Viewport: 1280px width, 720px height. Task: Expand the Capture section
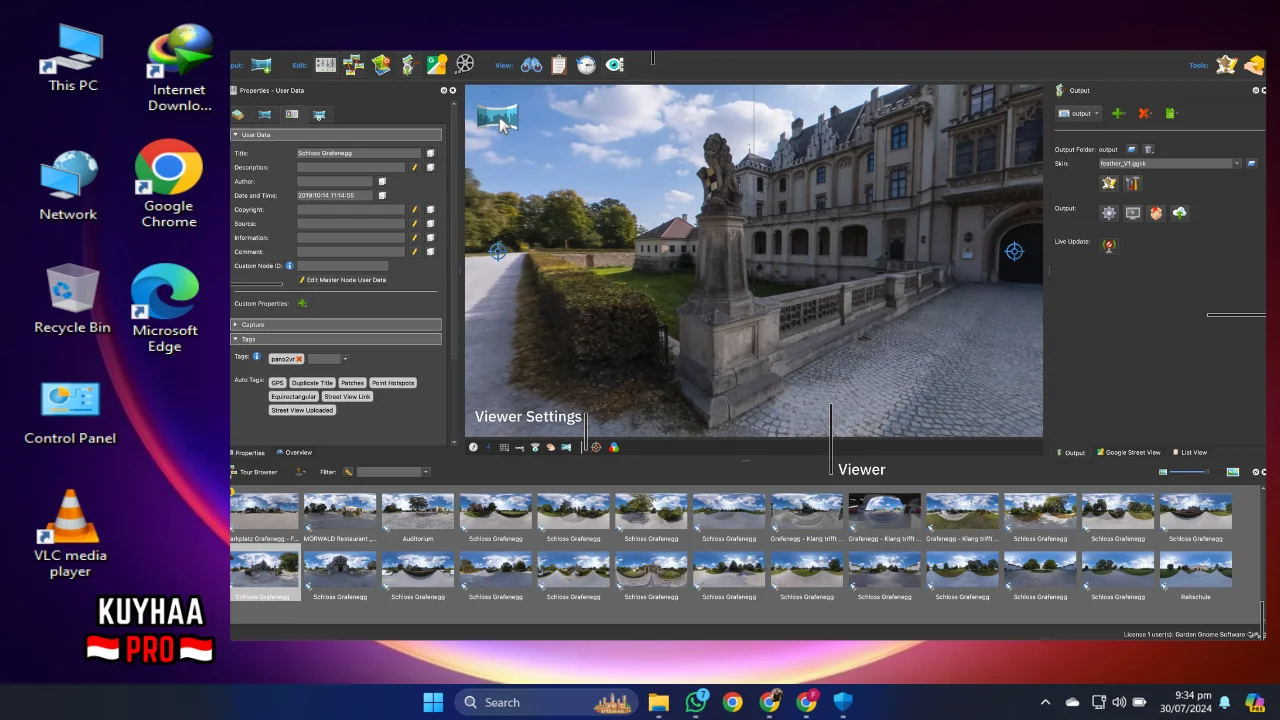(x=336, y=325)
